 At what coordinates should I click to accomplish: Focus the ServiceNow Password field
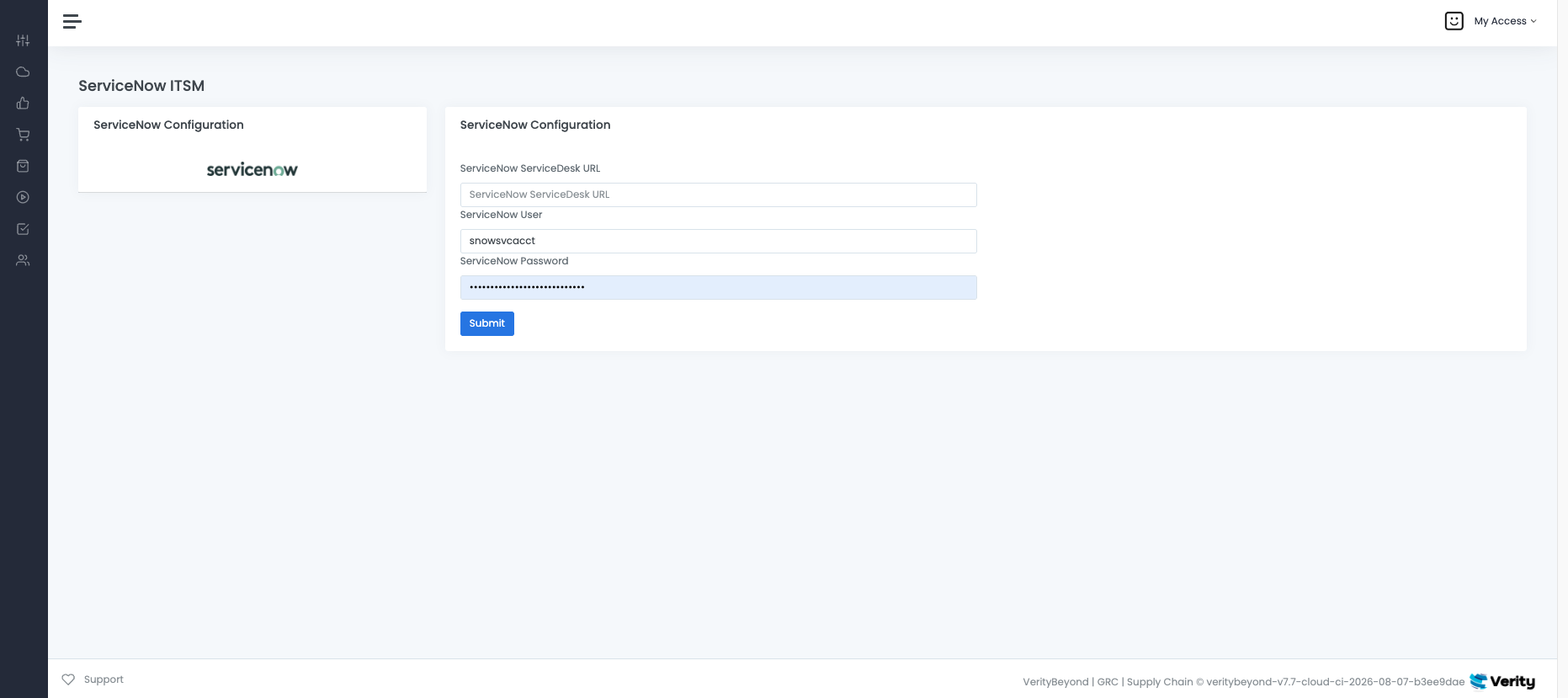pyautogui.click(x=719, y=287)
